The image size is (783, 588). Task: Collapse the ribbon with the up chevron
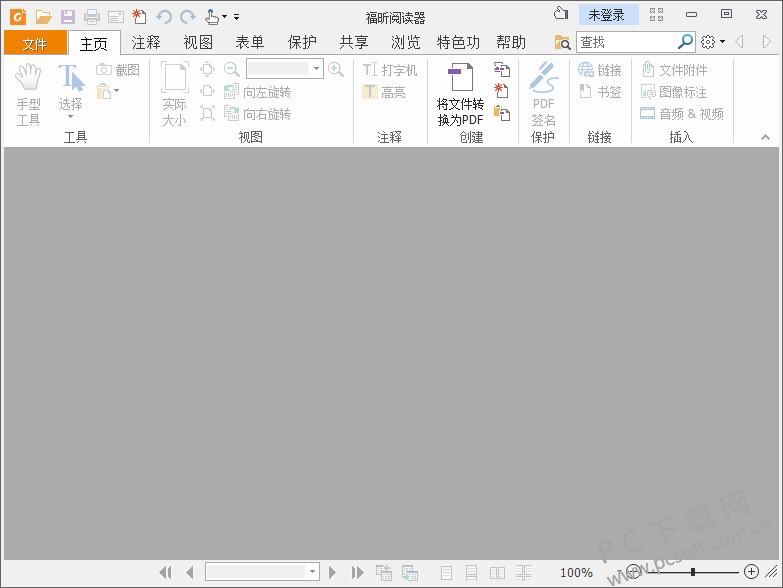[765, 137]
